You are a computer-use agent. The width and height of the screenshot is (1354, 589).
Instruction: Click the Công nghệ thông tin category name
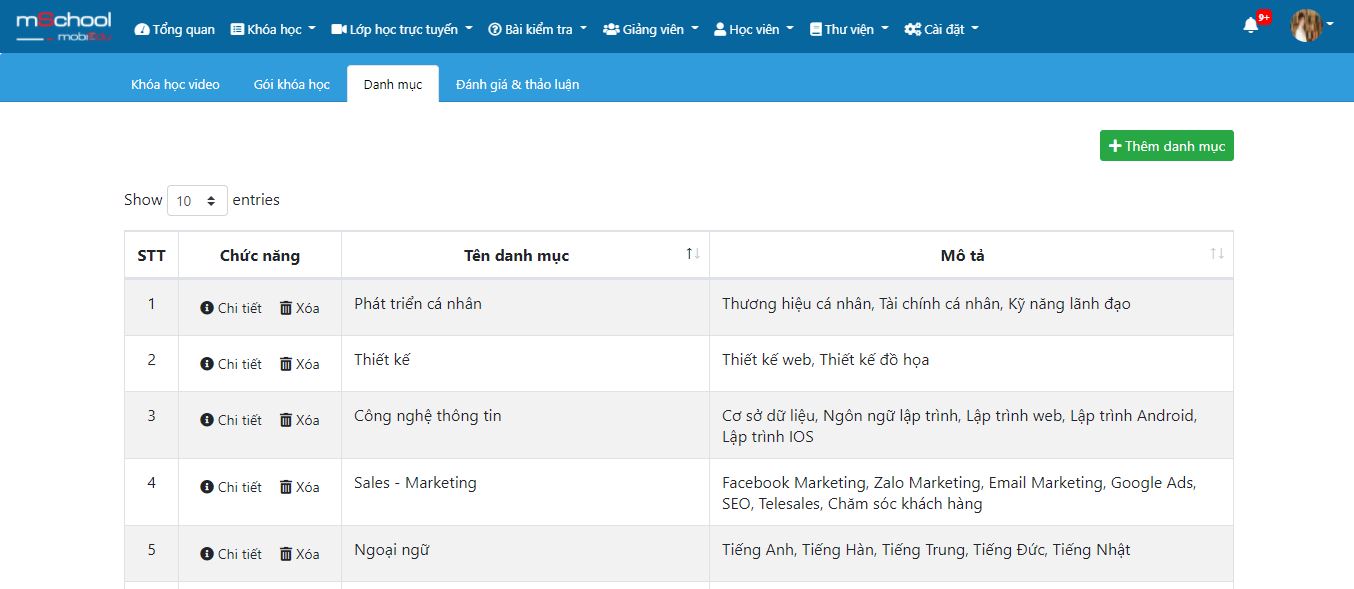click(x=428, y=415)
